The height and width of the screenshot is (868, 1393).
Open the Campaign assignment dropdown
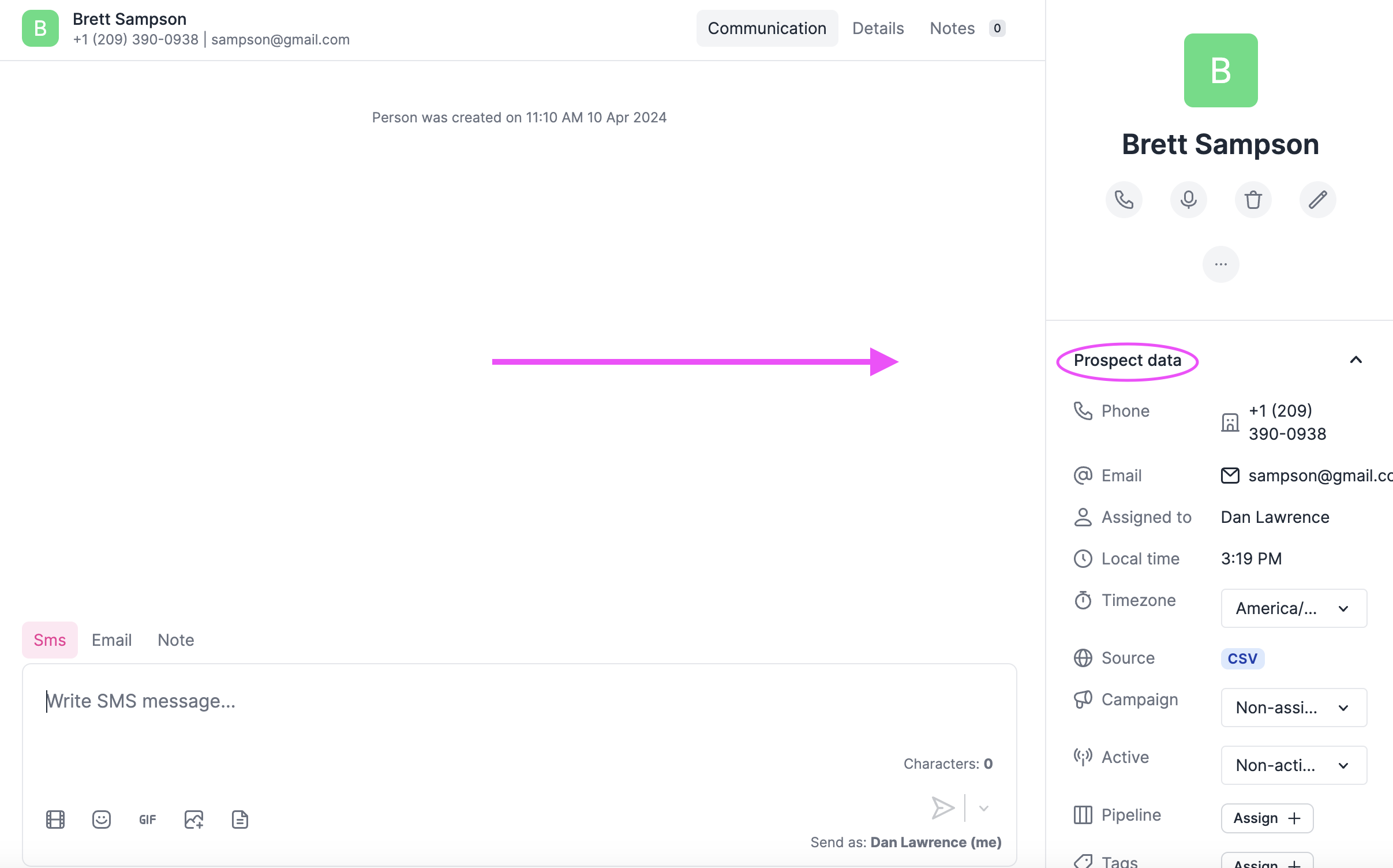(x=1293, y=708)
